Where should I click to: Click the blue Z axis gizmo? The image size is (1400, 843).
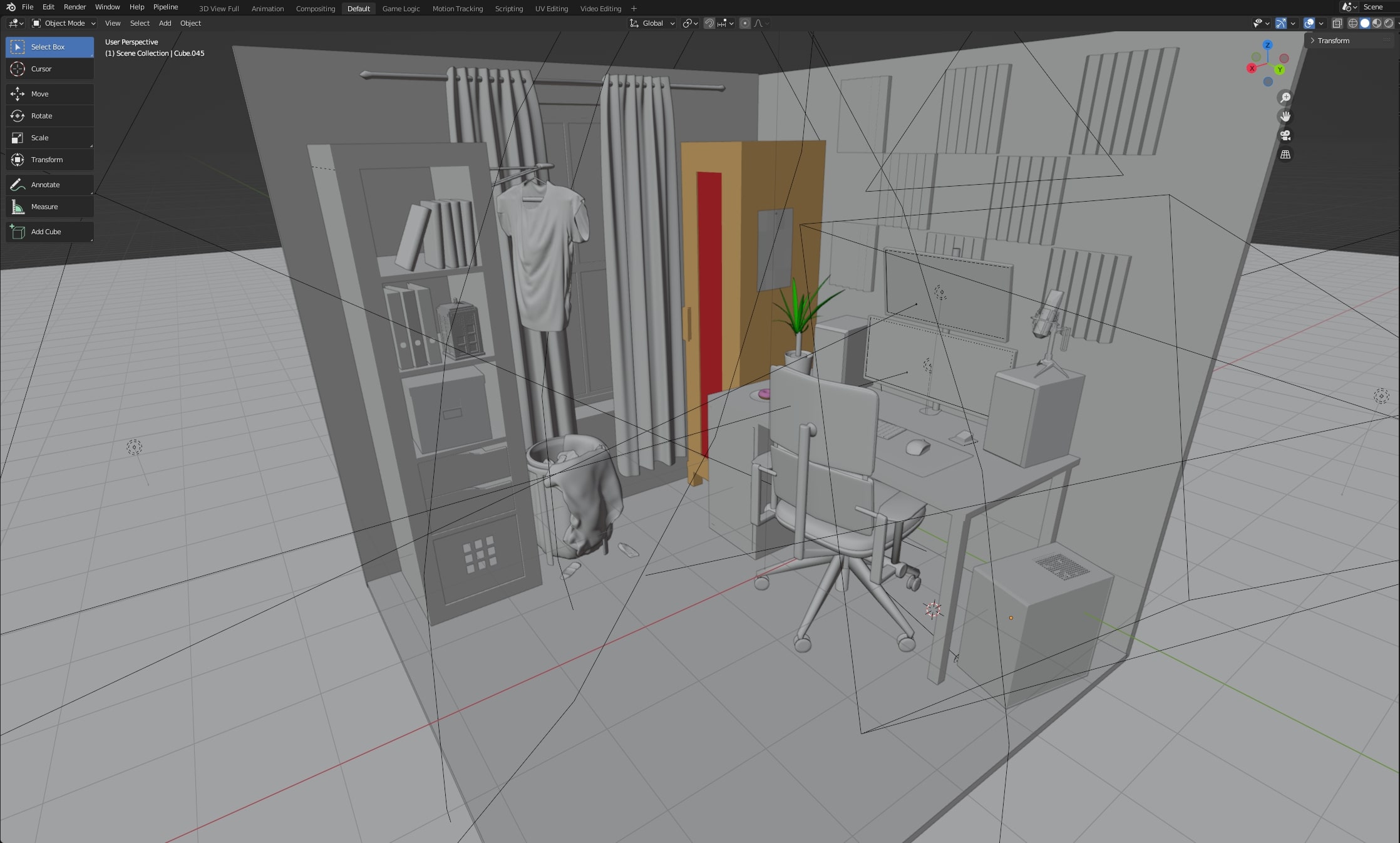tap(1267, 45)
